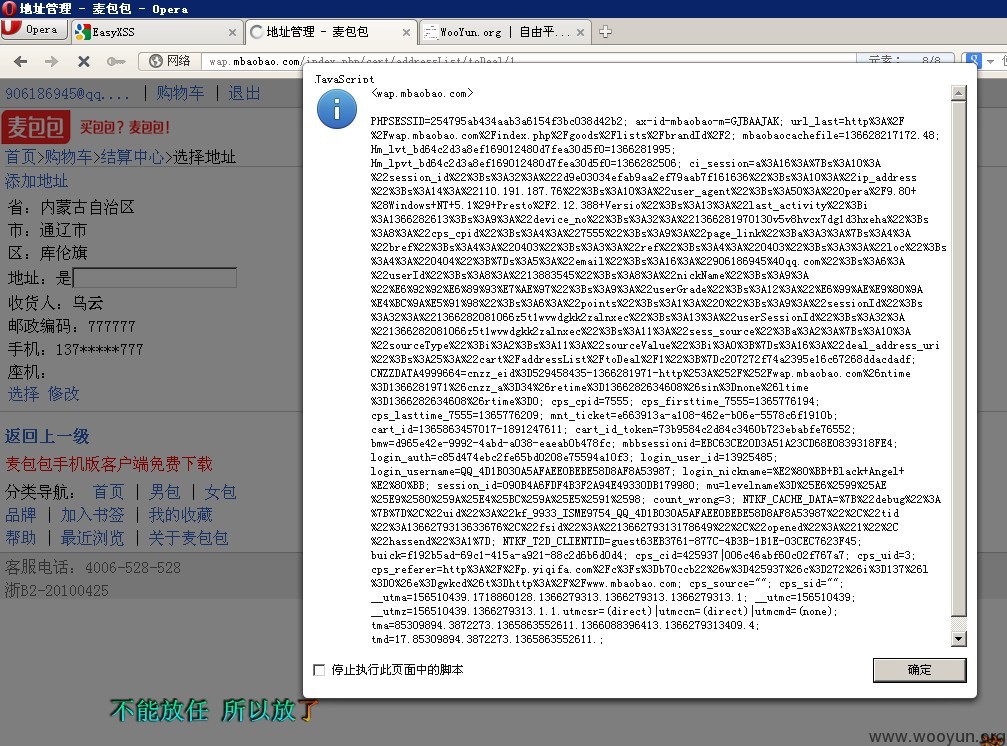Click the 客服电话: 4006-528-528 text
1007x746 pixels.
coord(92,568)
